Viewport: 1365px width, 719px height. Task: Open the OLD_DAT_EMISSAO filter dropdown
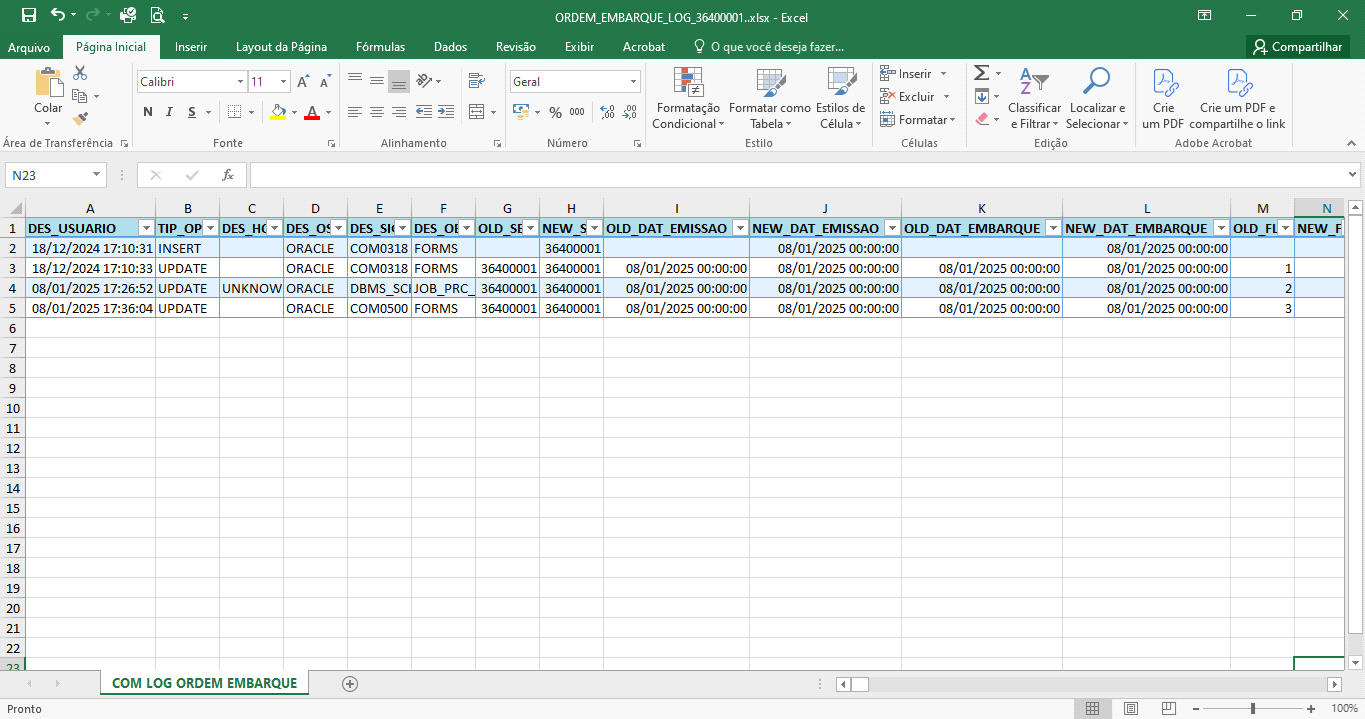point(740,228)
